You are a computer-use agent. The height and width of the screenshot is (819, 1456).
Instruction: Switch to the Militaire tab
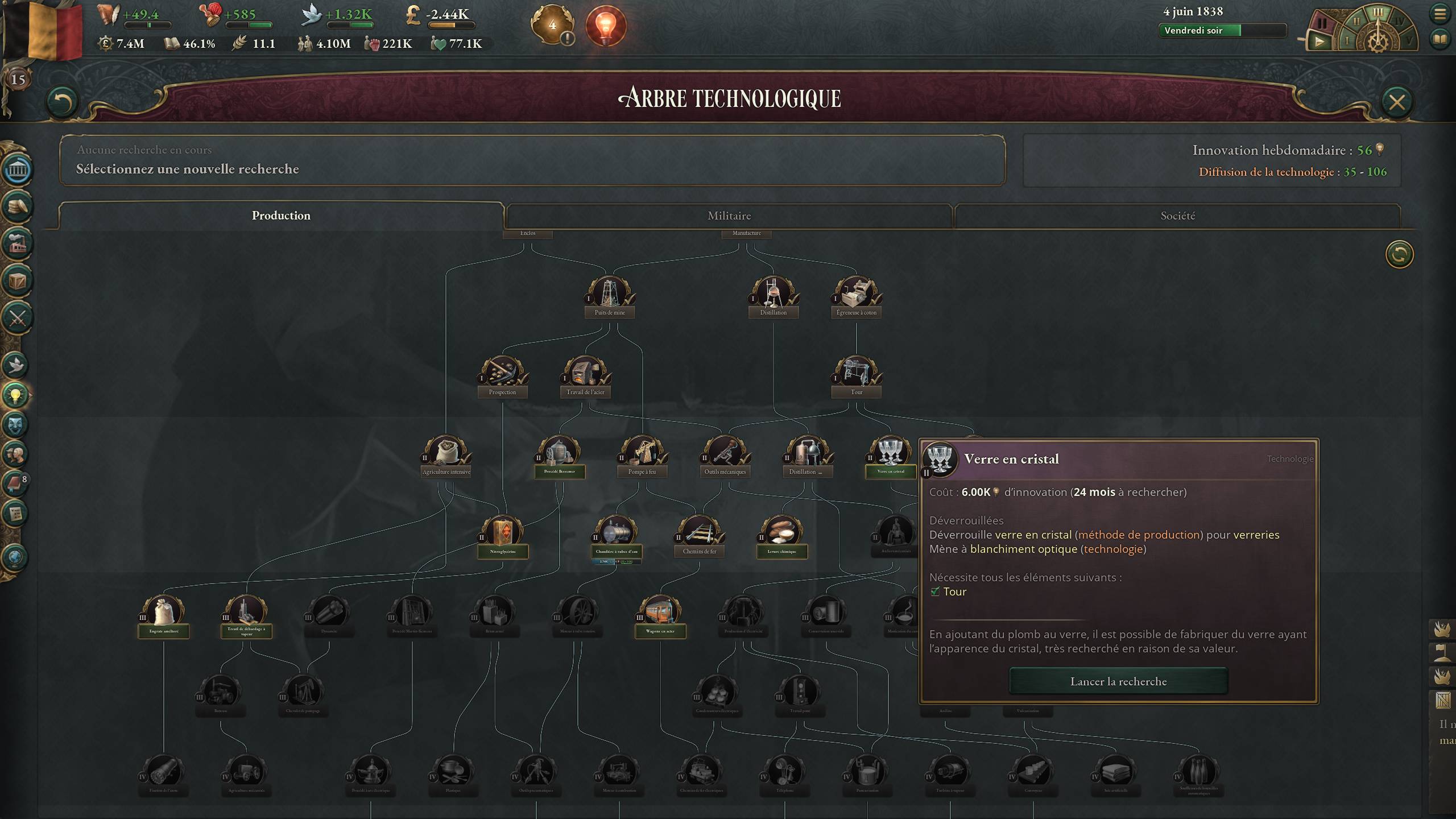coord(729,216)
